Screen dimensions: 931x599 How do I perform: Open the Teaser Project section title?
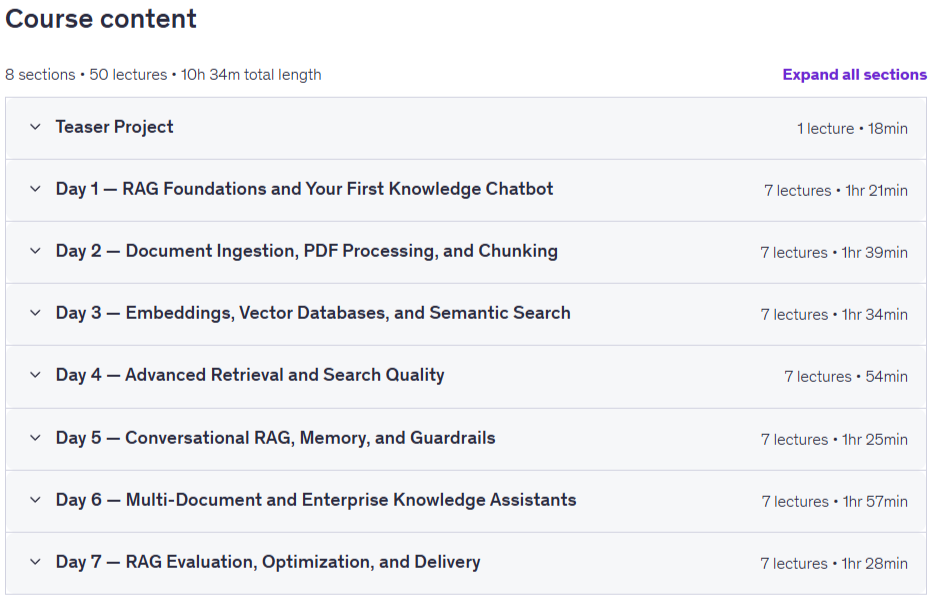[x=115, y=127]
